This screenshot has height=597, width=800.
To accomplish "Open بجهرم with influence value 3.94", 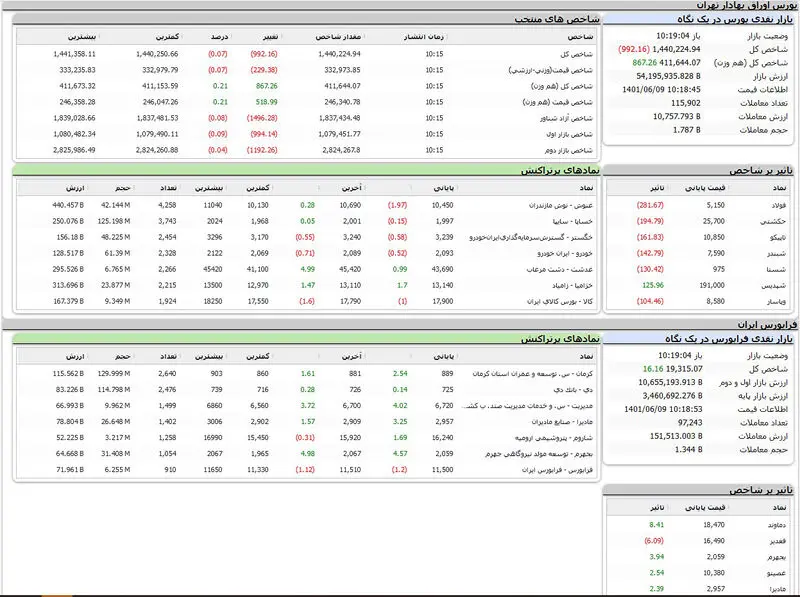I will click(x=777, y=557).
